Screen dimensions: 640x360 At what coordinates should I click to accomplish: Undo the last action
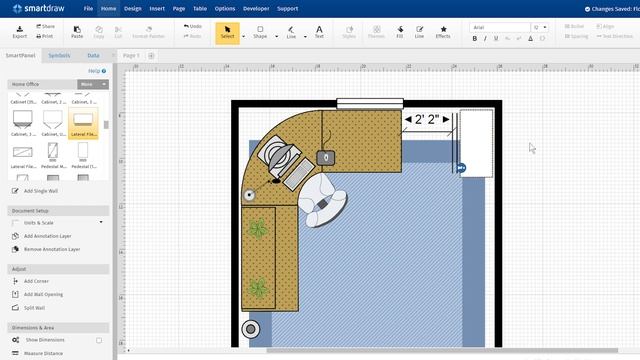coord(193,26)
